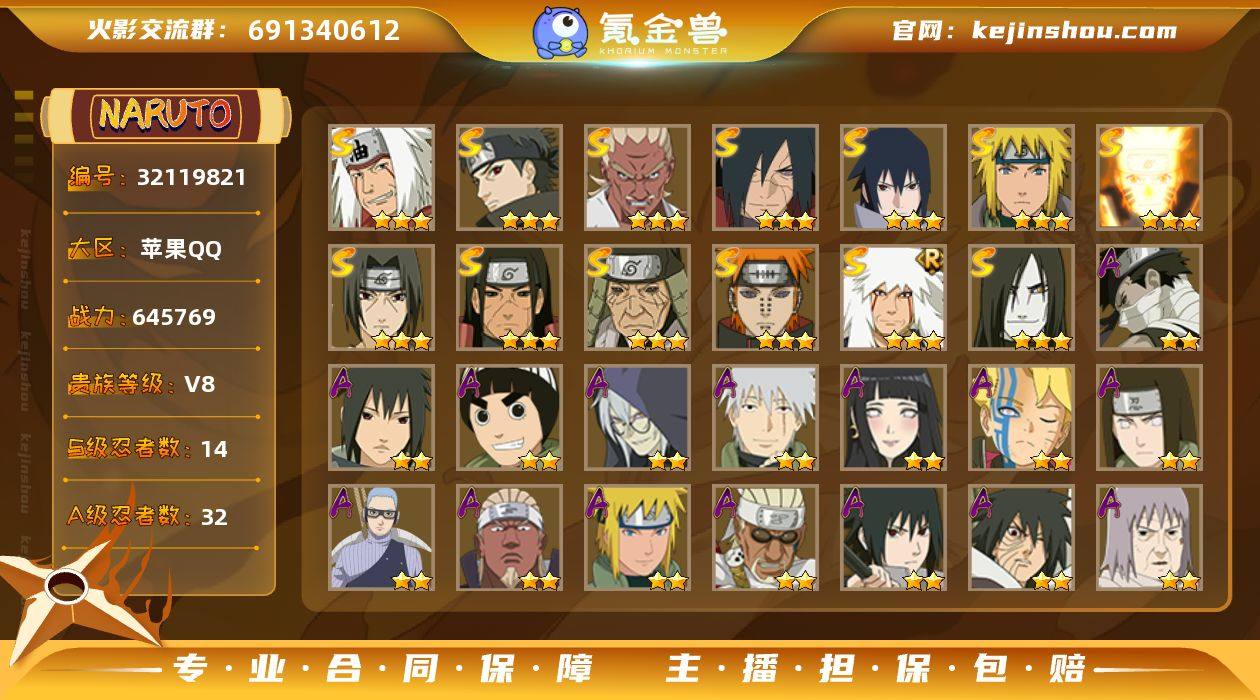Select the account ID 32119821 row
Image resolution: width=1260 pixels, height=700 pixels.
pos(160,178)
